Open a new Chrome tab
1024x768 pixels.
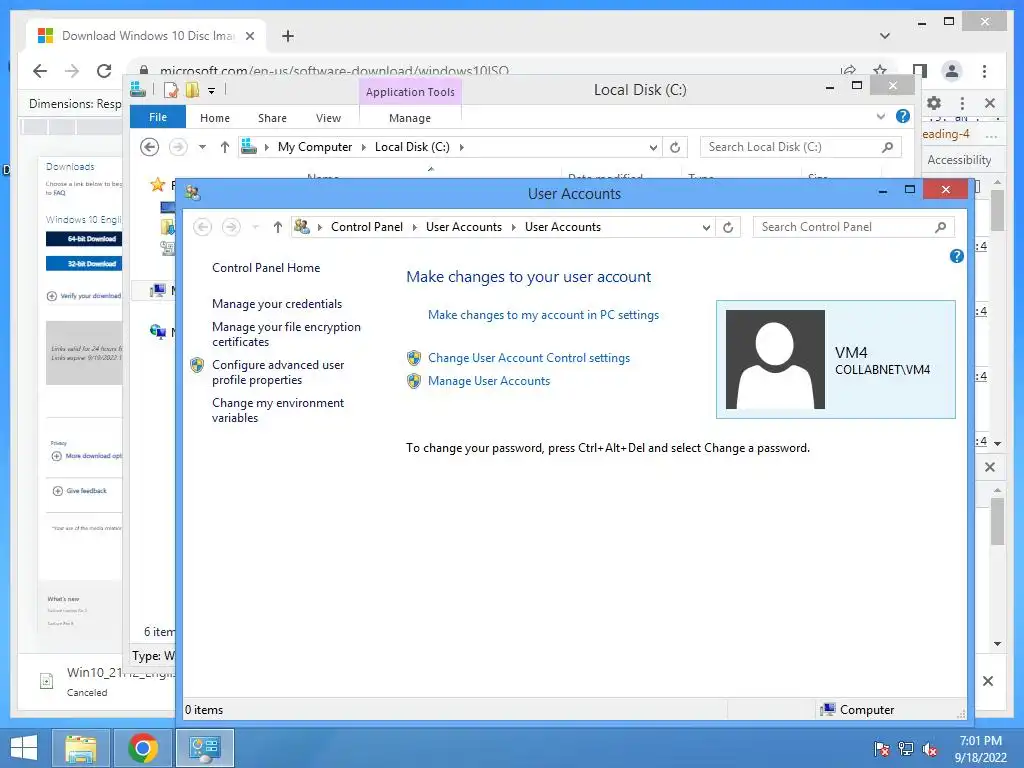pyautogui.click(x=288, y=36)
